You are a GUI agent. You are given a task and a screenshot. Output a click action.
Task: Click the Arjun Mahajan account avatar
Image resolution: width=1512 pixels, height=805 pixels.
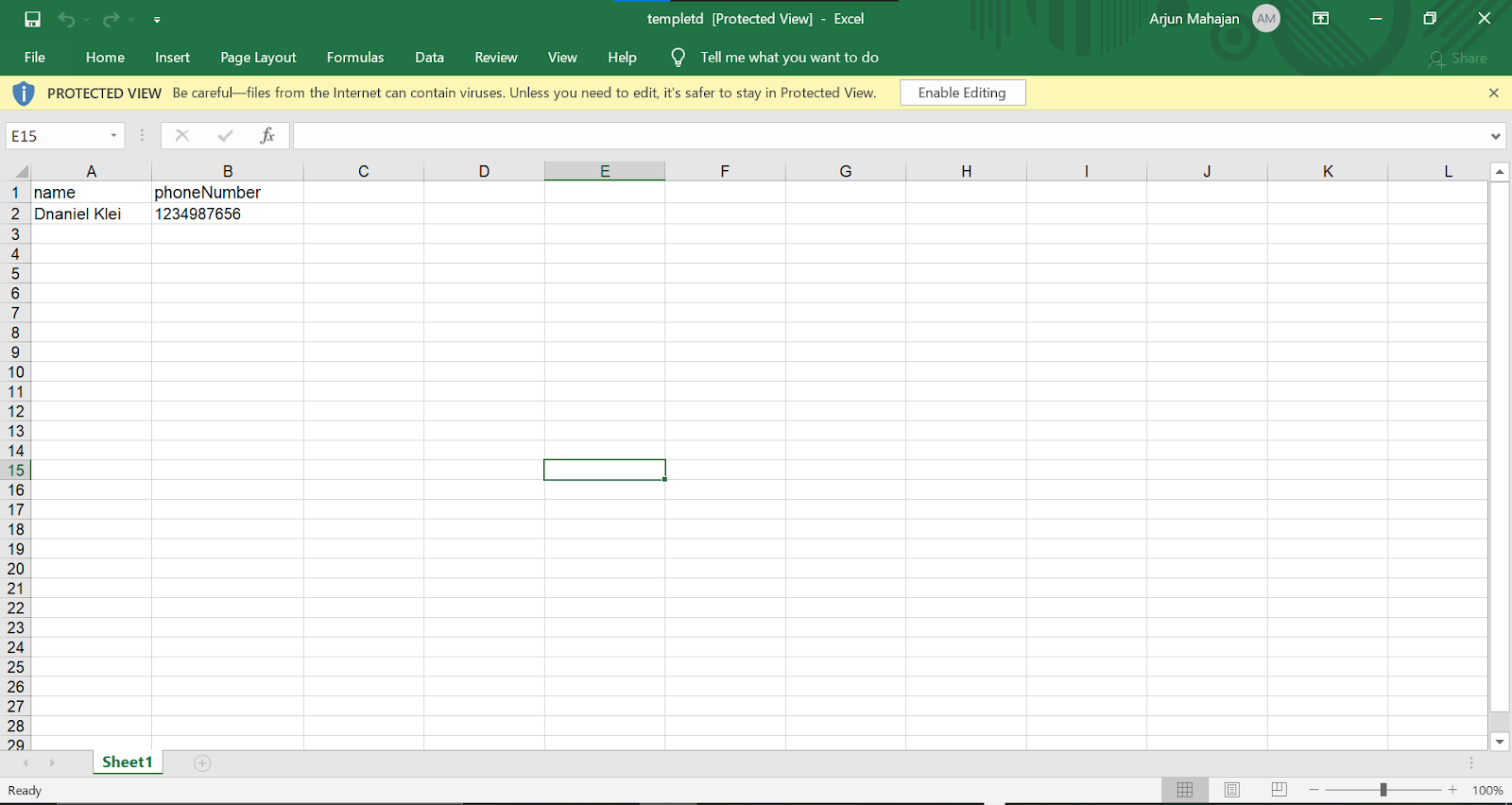1266,19
